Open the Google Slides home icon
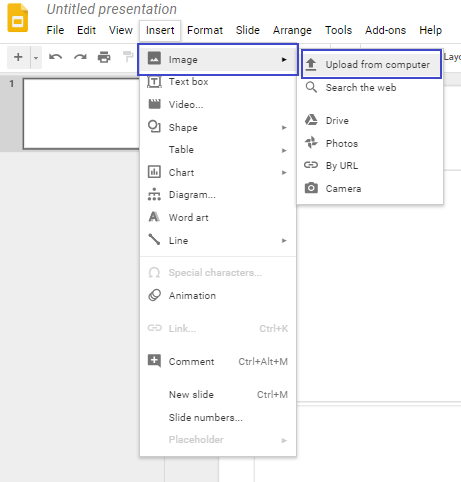461x482 pixels. (18, 18)
